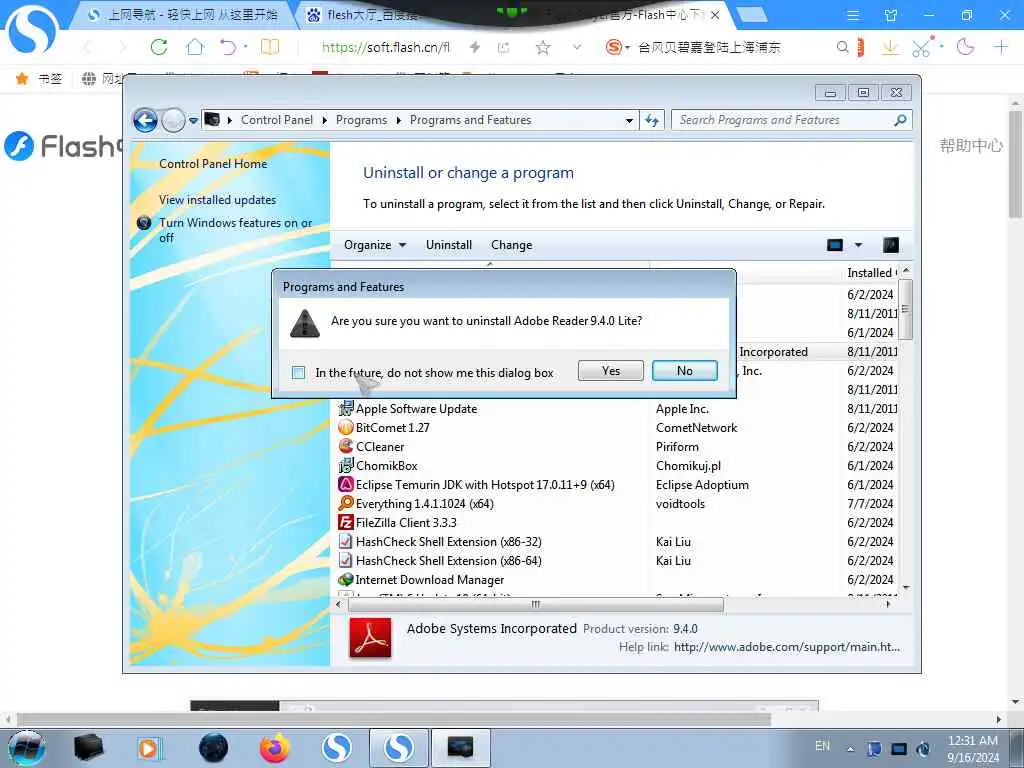Screen dimensions: 1024x768
Task: Open recent pages dropdown beside navigation arrows
Action: [193, 121]
